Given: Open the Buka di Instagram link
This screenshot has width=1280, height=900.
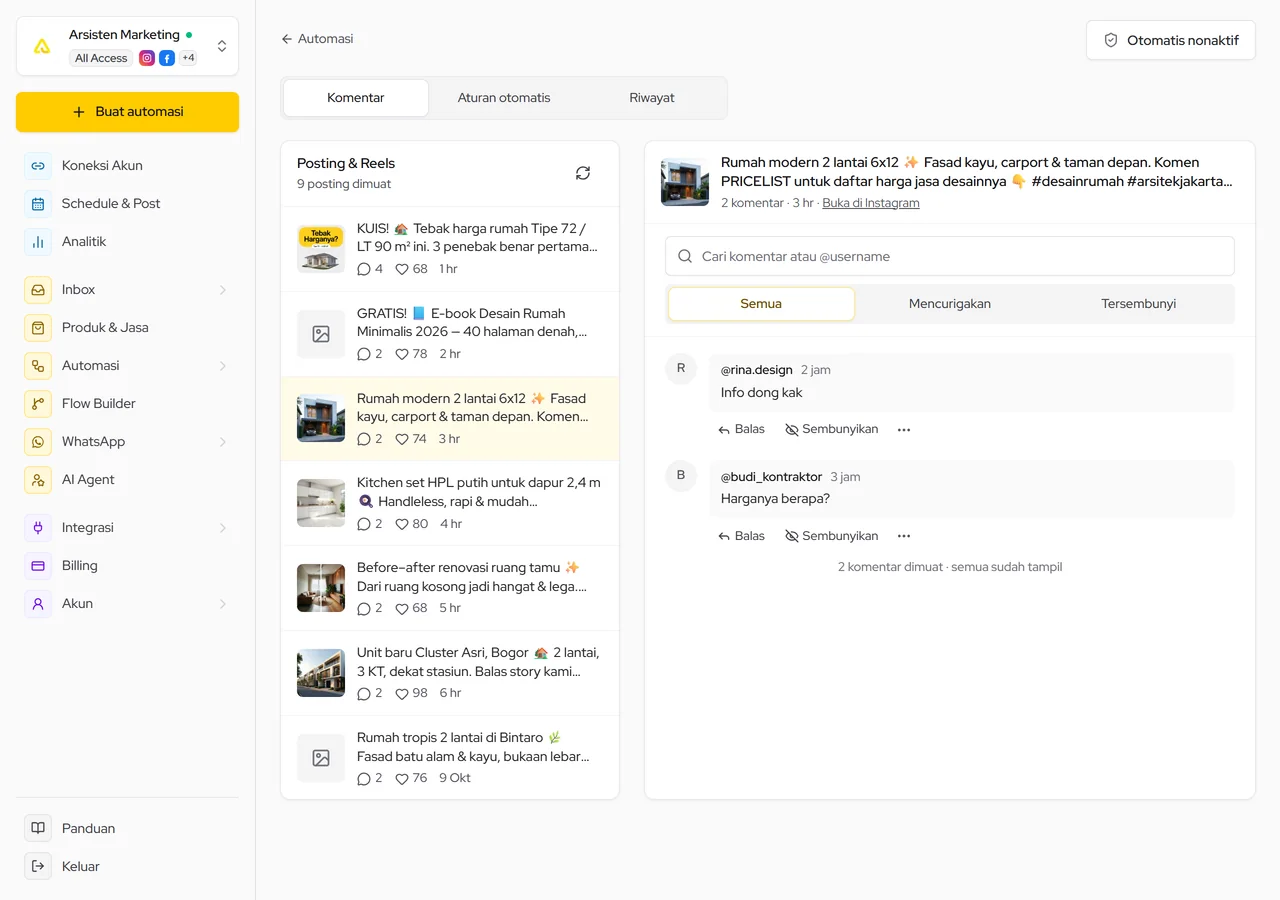Looking at the screenshot, I should click(871, 203).
